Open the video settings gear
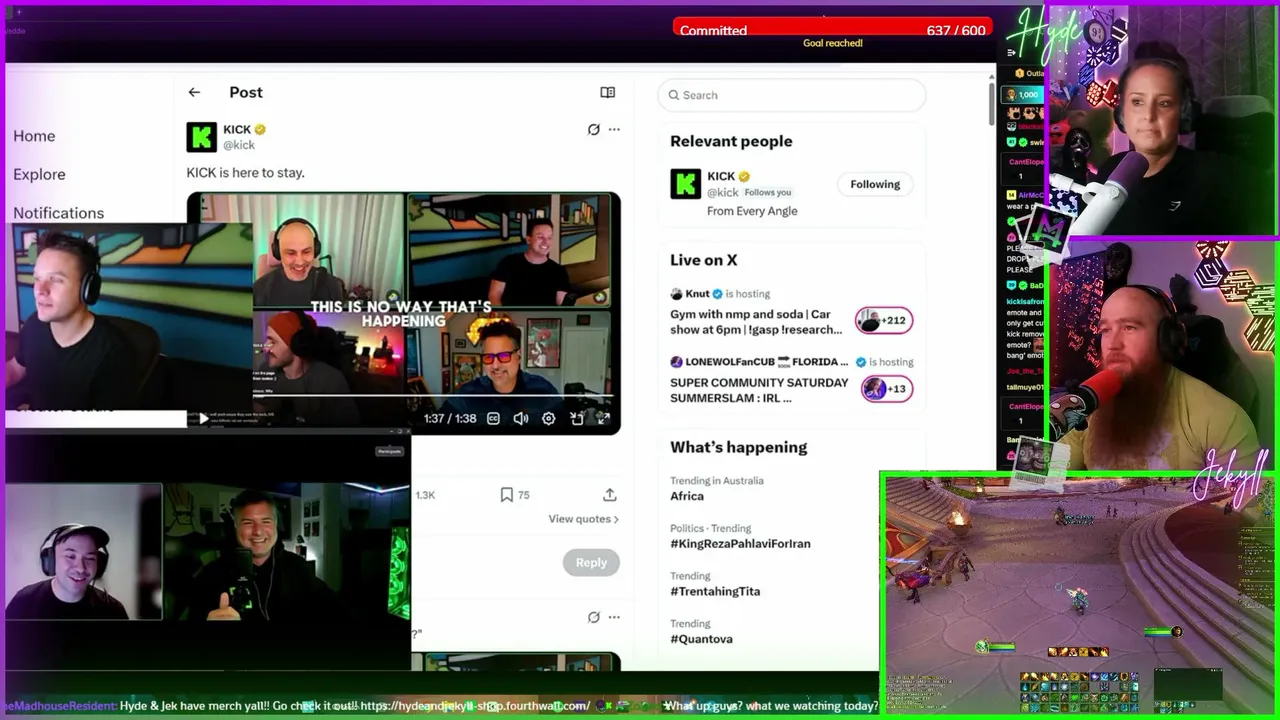The width and height of the screenshot is (1280, 720). tap(548, 418)
